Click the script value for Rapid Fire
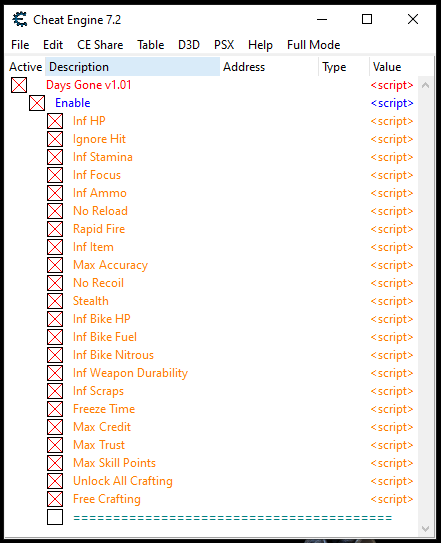The height and width of the screenshot is (543, 441). [x=392, y=229]
